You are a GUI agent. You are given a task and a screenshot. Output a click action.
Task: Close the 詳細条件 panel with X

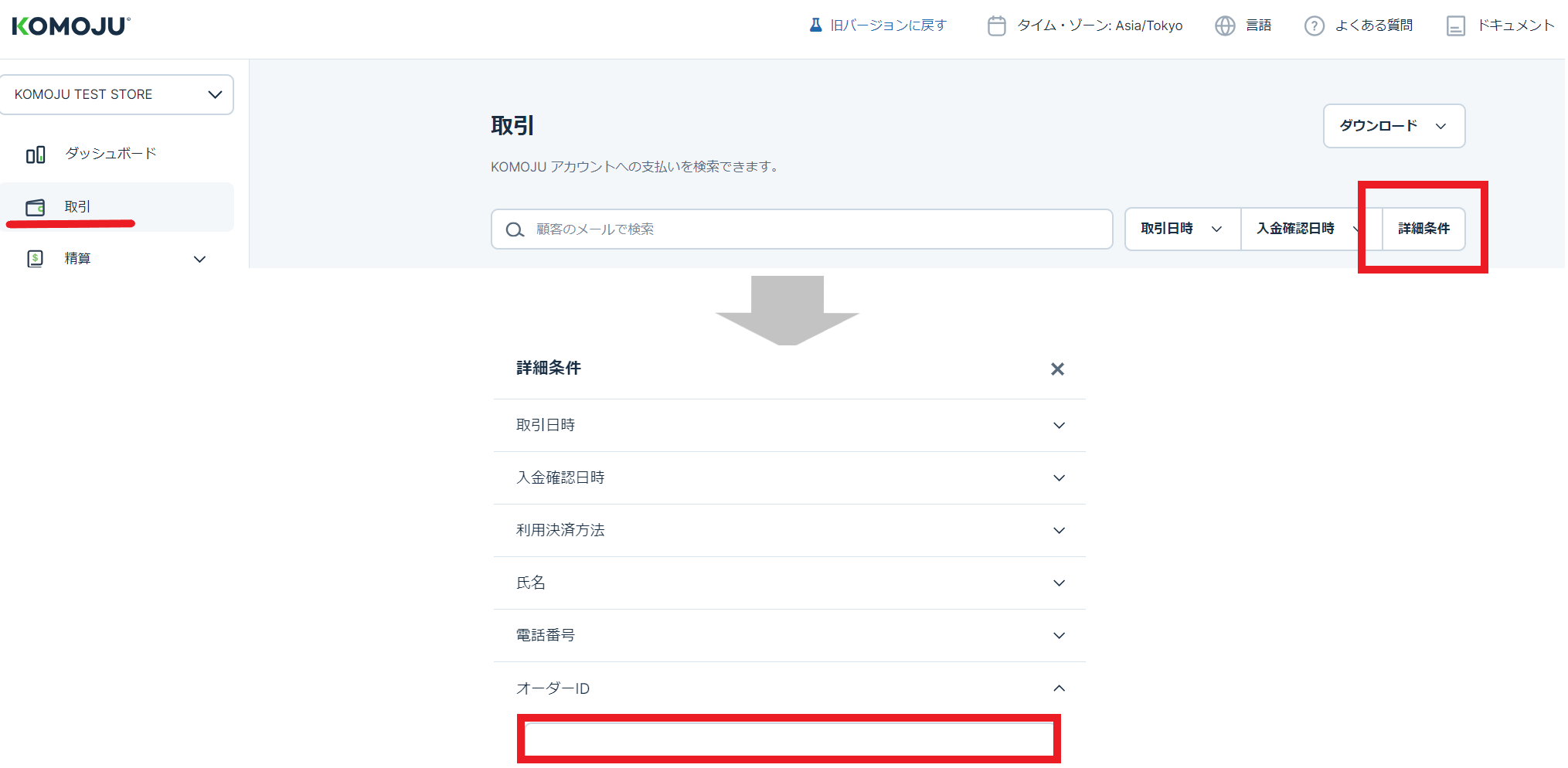point(1057,369)
